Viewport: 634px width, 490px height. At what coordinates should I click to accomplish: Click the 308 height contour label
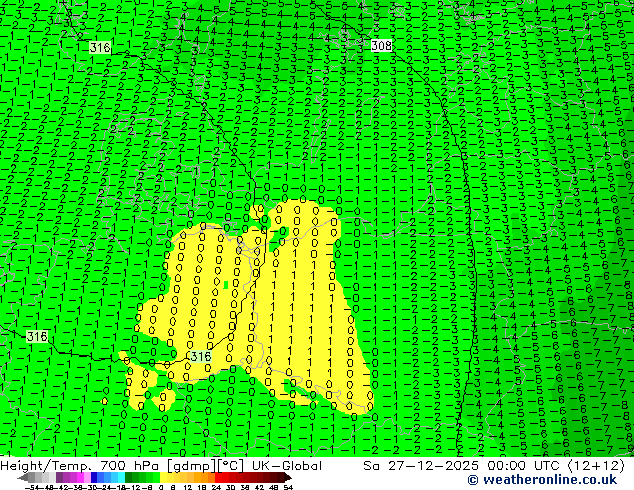coord(381,45)
